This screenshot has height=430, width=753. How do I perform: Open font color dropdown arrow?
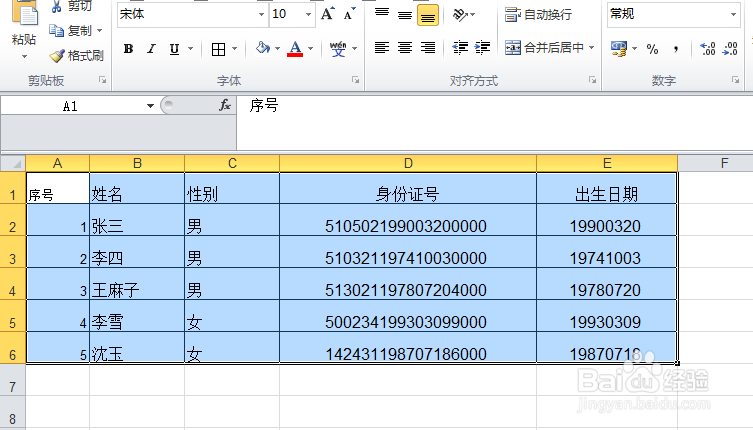(x=310, y=49)
